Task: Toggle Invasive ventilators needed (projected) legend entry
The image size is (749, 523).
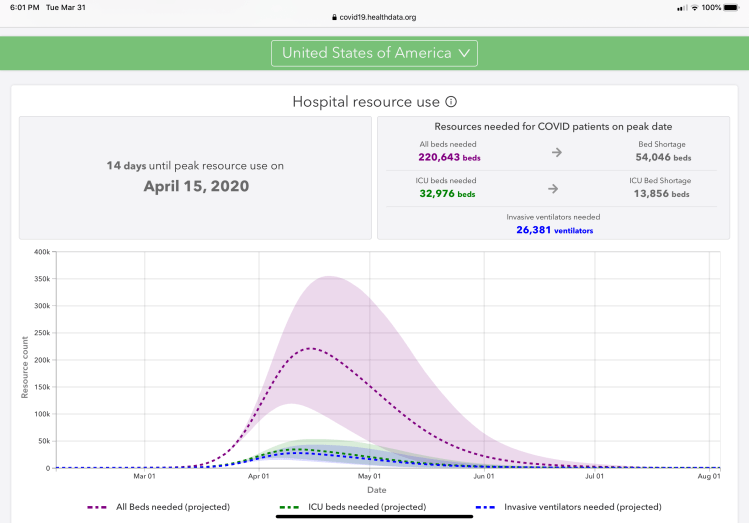Action: click(568, 507)
